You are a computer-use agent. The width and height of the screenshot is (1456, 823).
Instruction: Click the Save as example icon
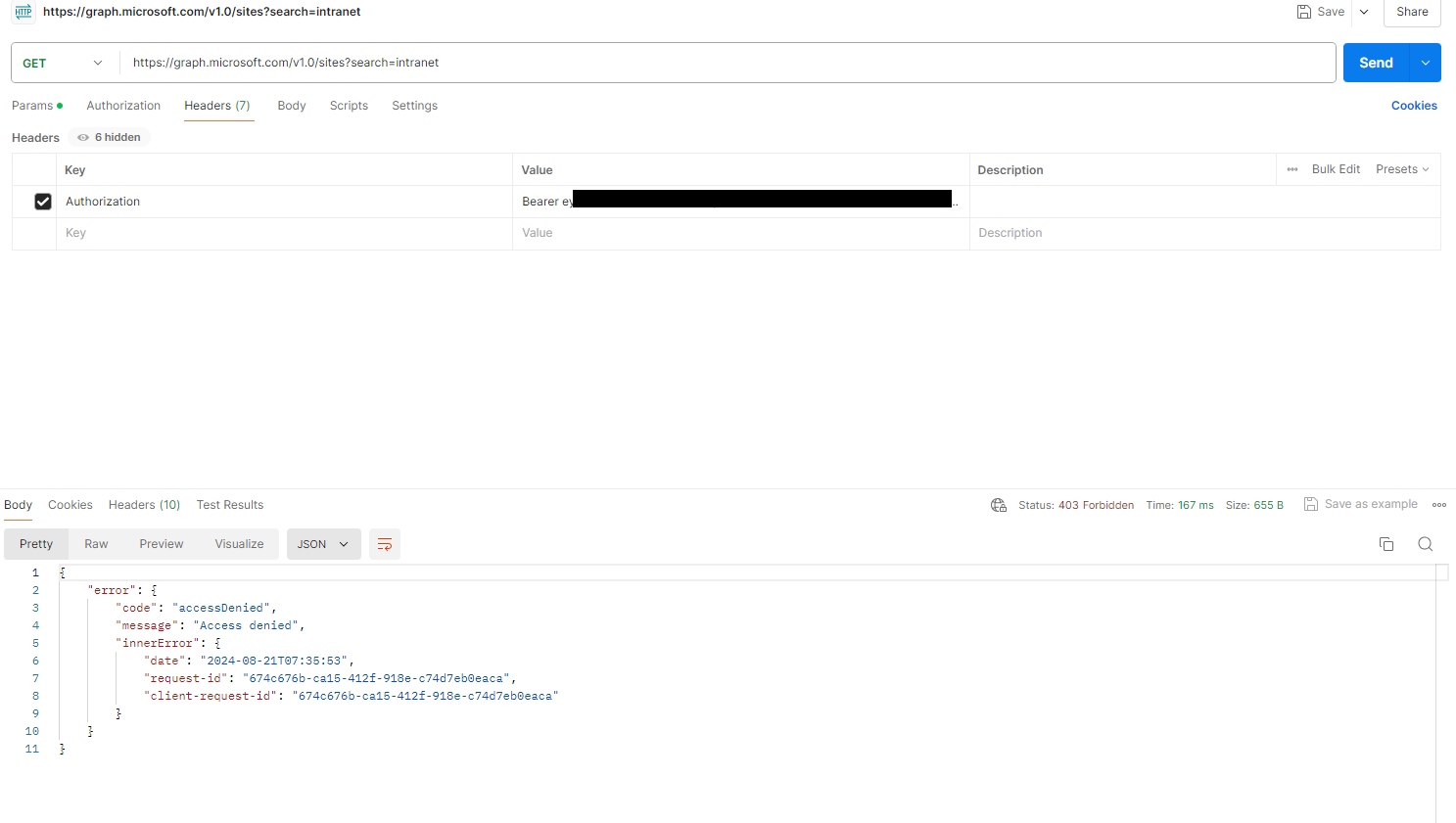[x=1310, y=504]
